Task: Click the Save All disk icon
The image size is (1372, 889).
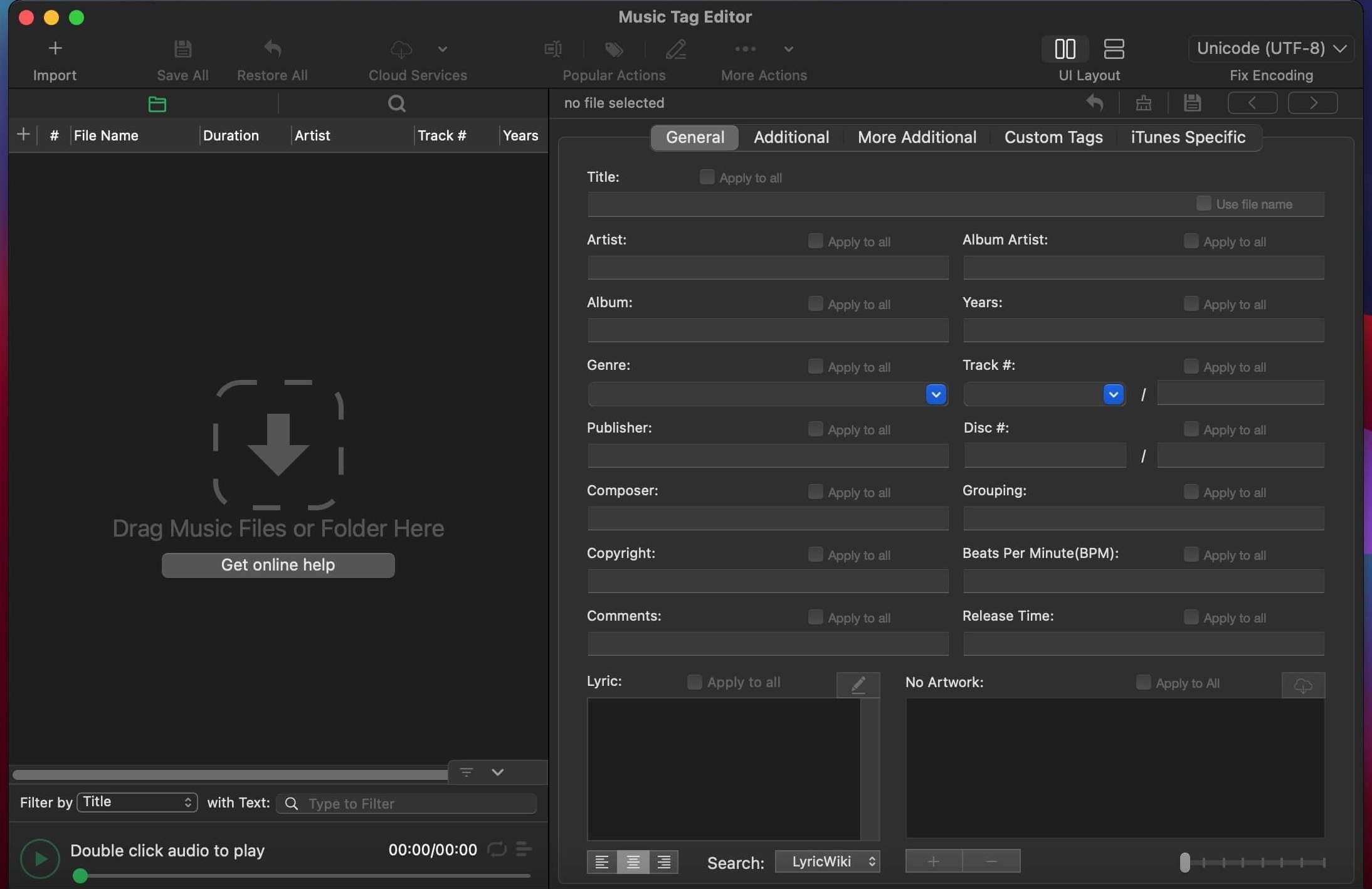Action: coord(182,48)
